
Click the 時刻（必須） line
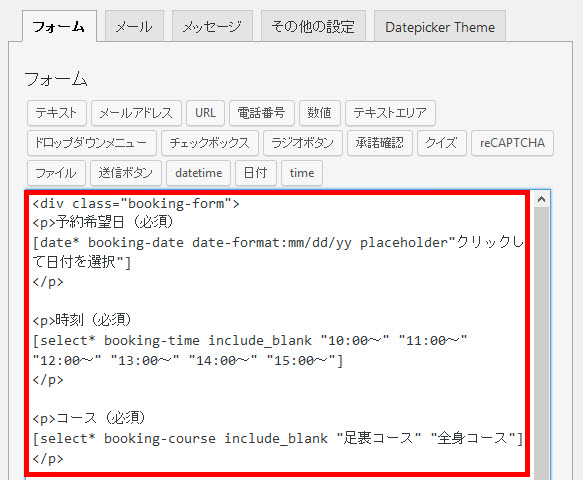tap(82, 320)
